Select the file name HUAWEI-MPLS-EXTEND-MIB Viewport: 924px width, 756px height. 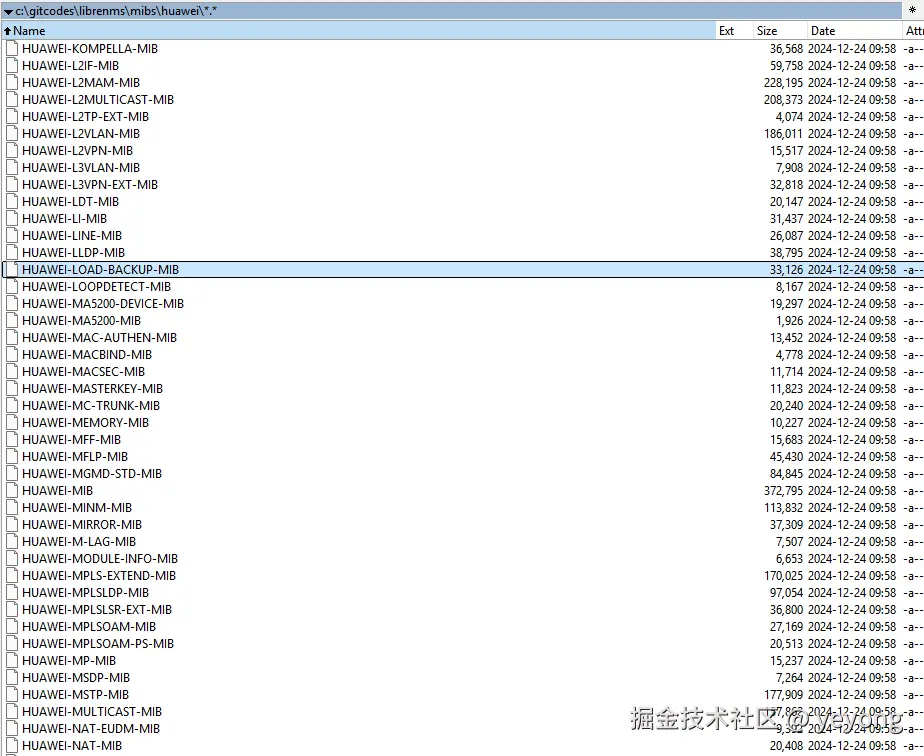pyautogui.click(x=99, y=576)
